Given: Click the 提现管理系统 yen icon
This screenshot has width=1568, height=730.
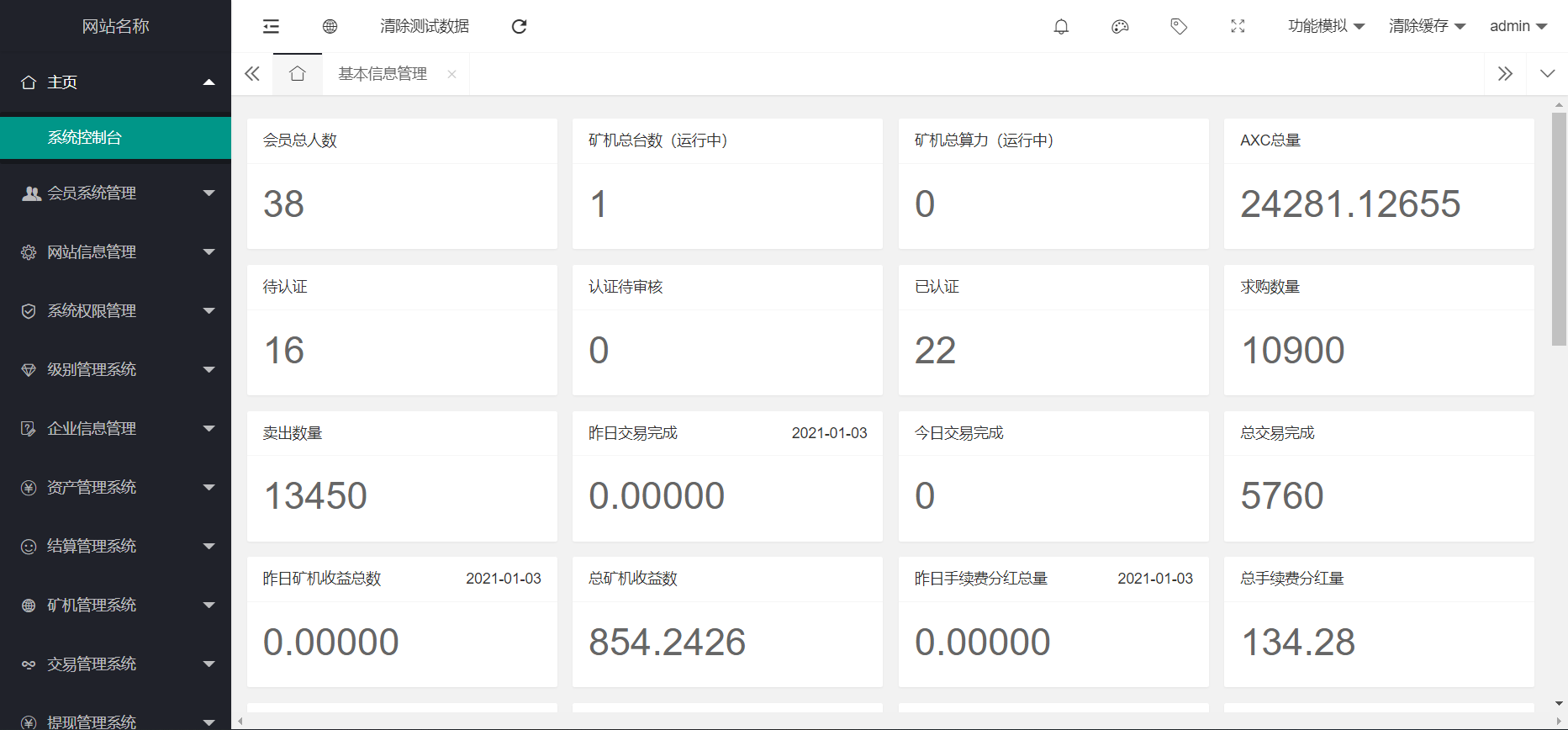Looking at the screenshot, I should [29, 722].
